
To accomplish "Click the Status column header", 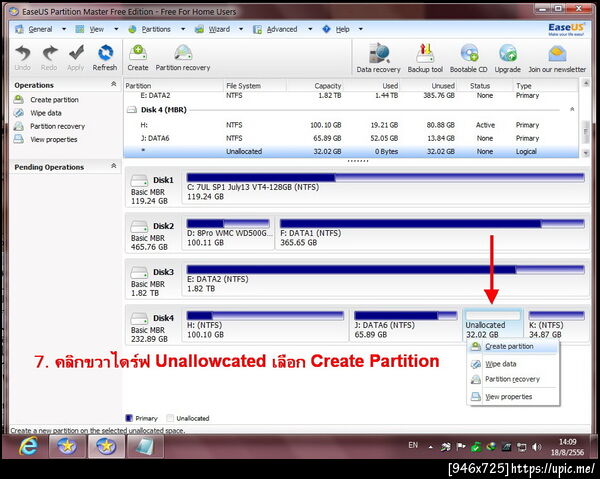I will (485, 86).
